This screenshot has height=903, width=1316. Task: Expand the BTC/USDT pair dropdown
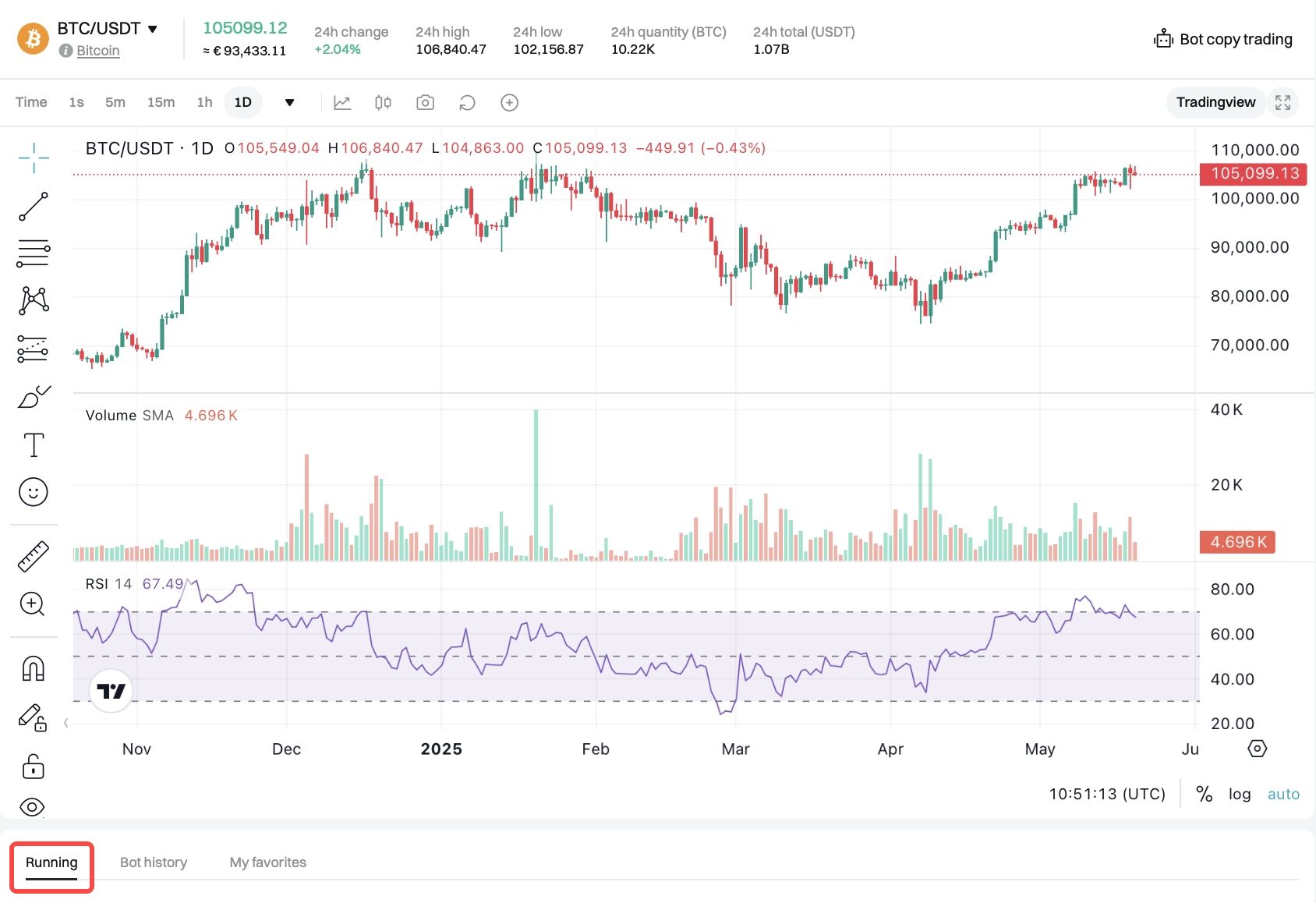(153, 29)
